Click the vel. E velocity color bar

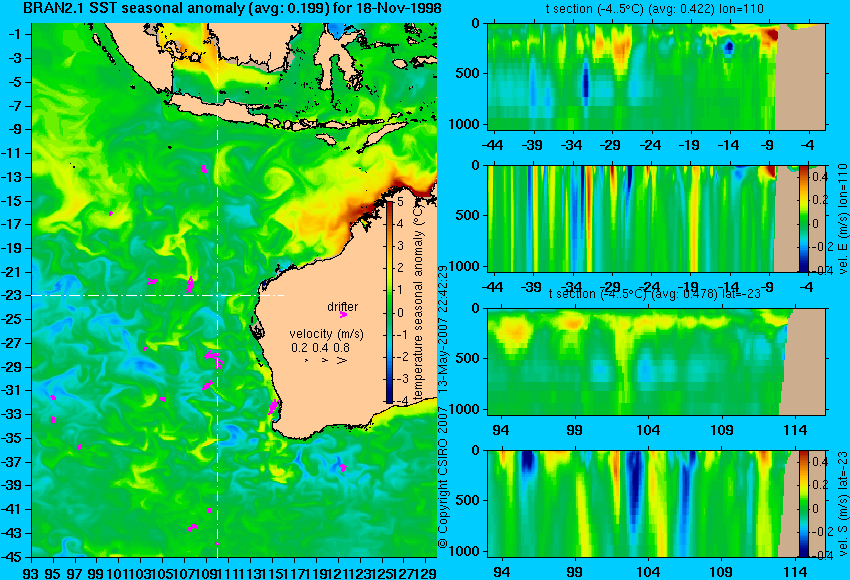click(804, 218)
